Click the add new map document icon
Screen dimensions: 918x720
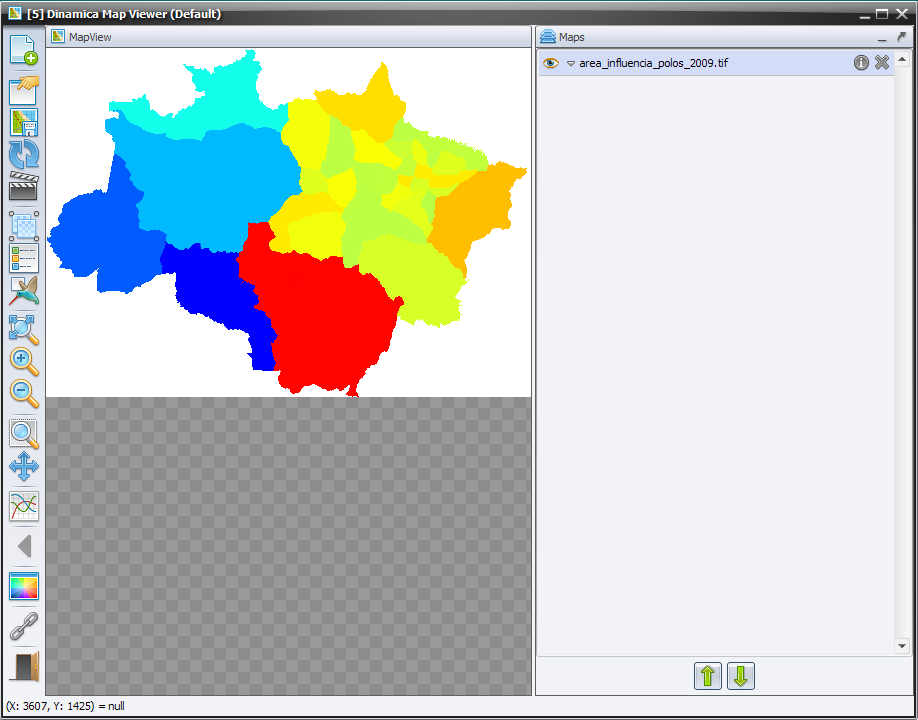24,50
